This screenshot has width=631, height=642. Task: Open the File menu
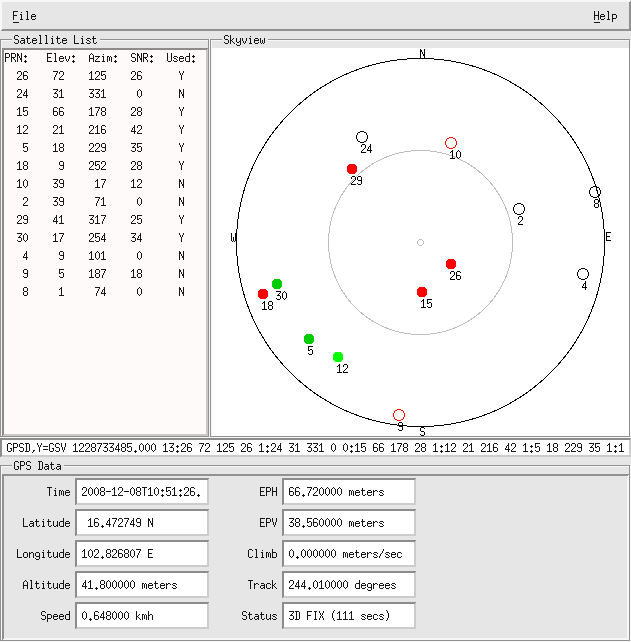tap(24, 16)
